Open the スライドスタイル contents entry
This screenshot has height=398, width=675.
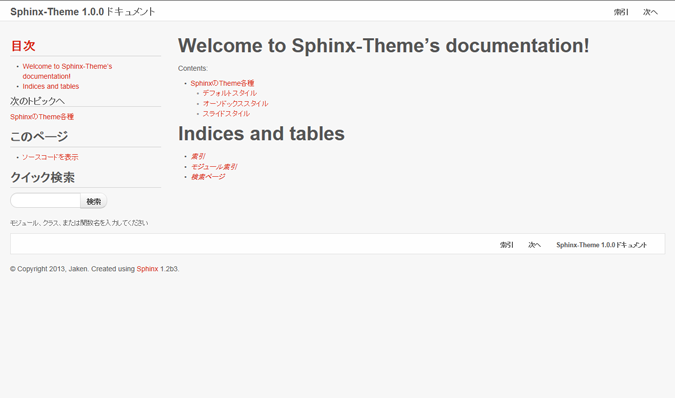pos(226,114)
